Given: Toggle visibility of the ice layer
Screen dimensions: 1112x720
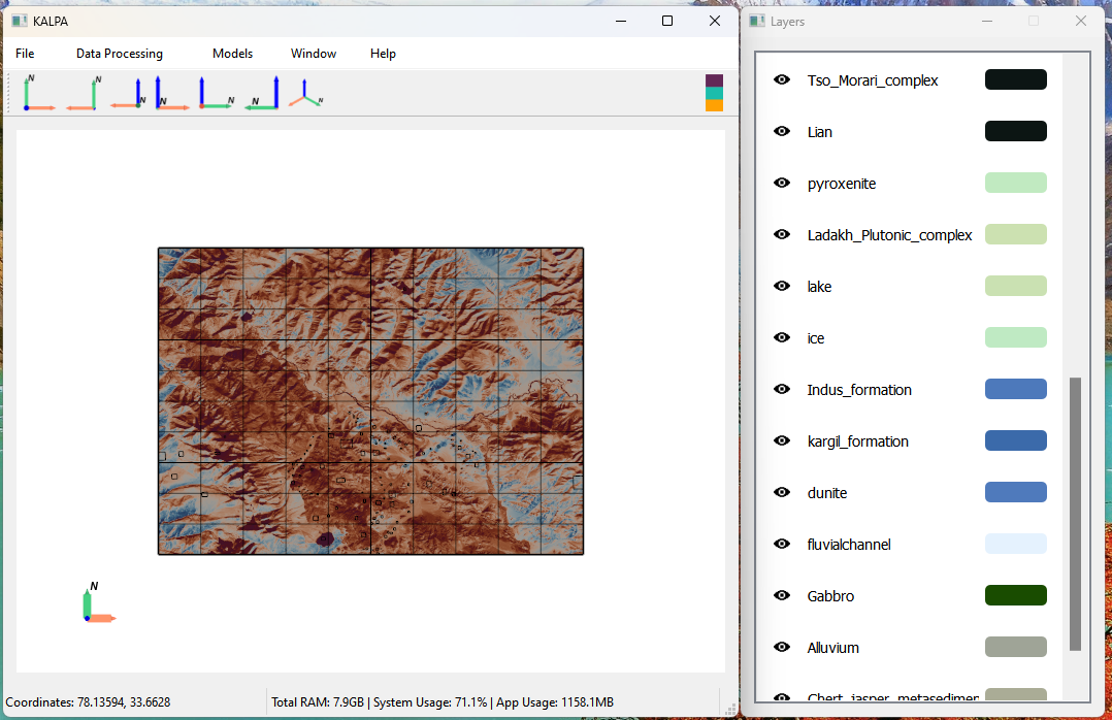Looking at the screenshot, I should [x=782, y=338].
